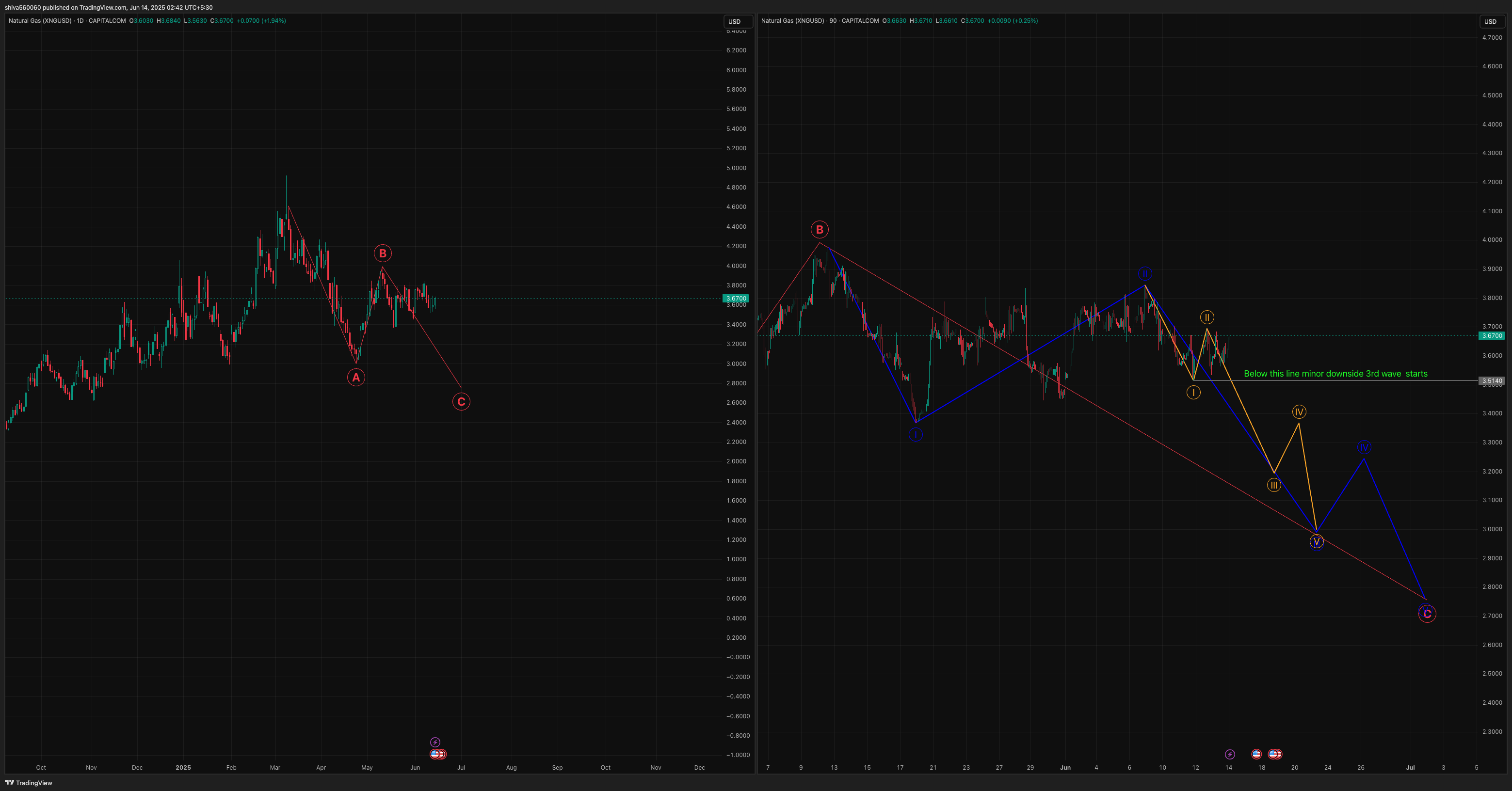
Task: Open the USD currency selector on the daily chart
Action: click(x=738, y=22)
